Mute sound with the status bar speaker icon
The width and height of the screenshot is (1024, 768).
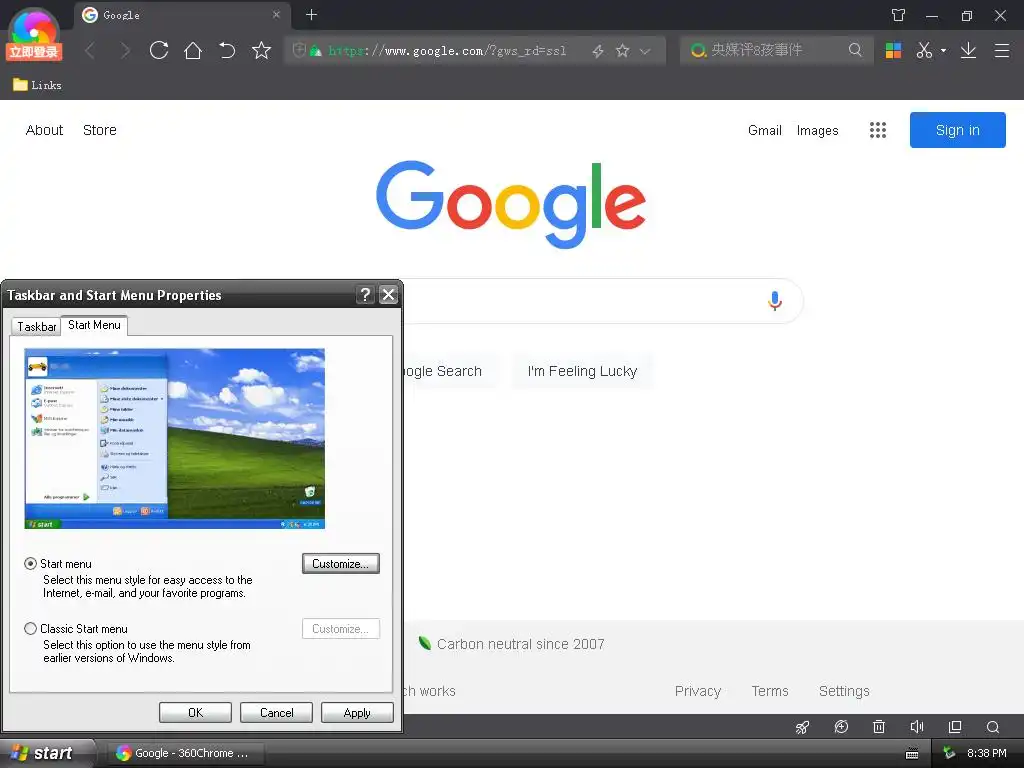(917, 726)
